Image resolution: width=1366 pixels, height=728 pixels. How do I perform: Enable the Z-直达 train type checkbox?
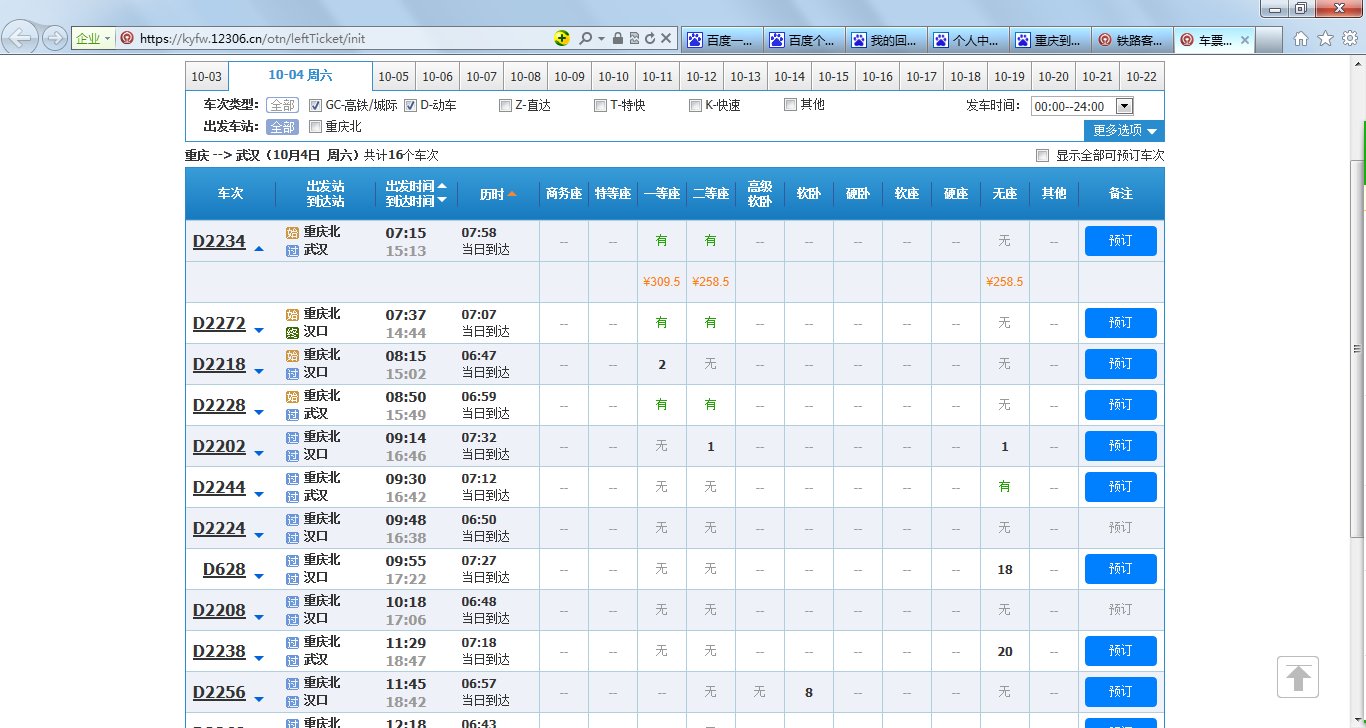[506, 105]
